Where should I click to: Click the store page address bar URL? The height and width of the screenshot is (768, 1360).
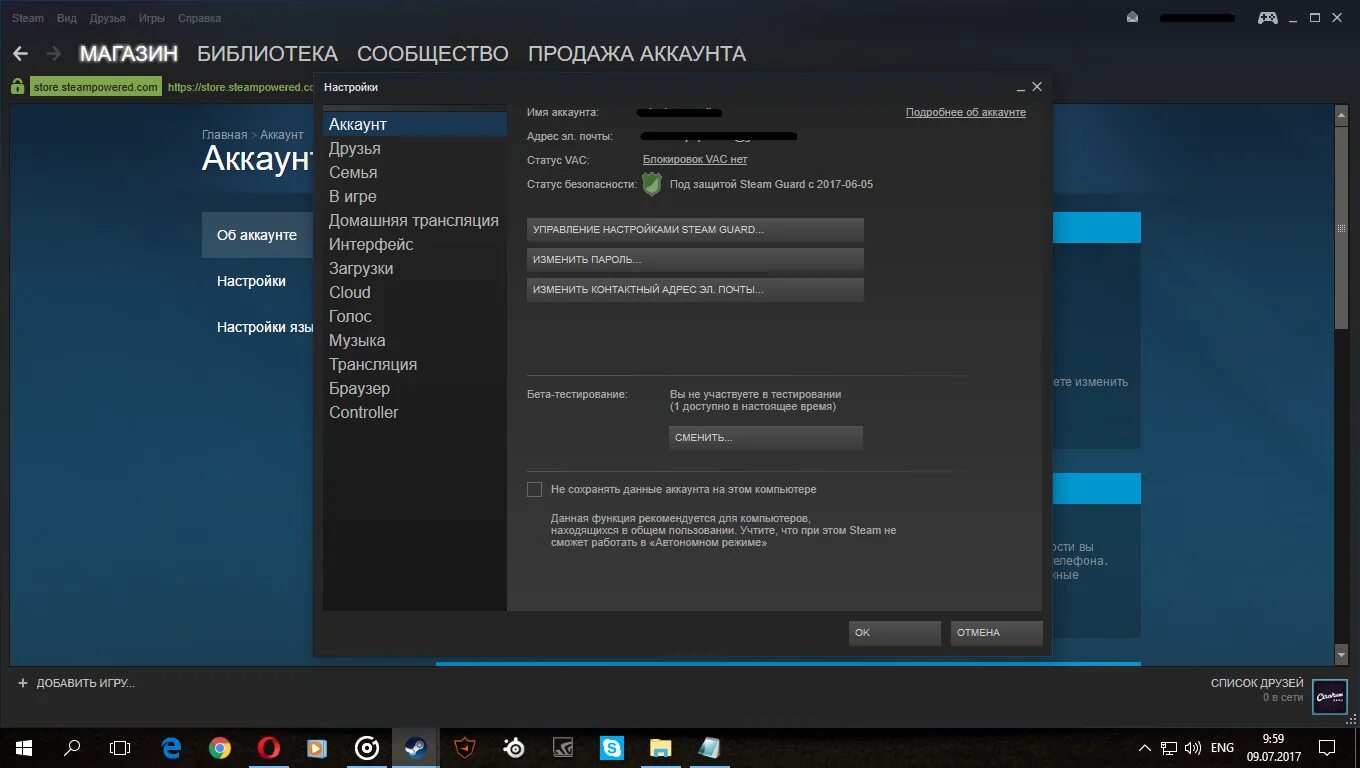[x=240, y=87]
